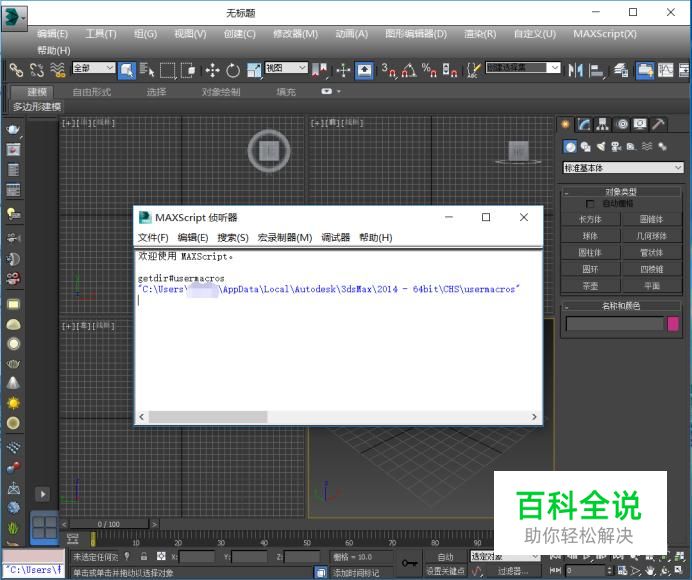Viewport: 692px width, 580px height.
Task: Select the Space Warps category icon
Action: point(647,147)
